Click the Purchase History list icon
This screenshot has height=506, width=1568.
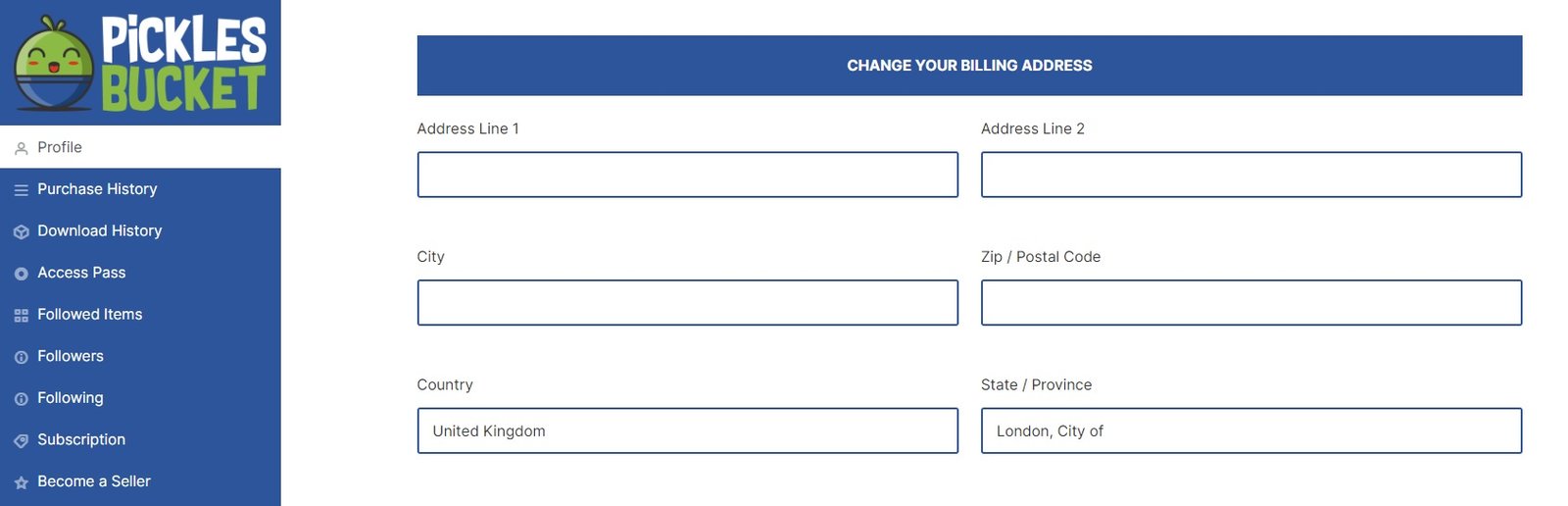click(x=21, y=190)
